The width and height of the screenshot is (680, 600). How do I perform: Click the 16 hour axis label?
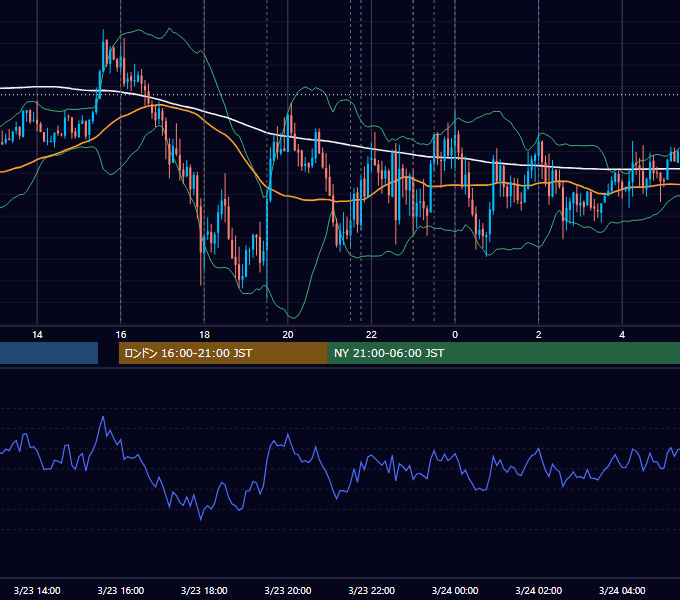pos(121,335)
